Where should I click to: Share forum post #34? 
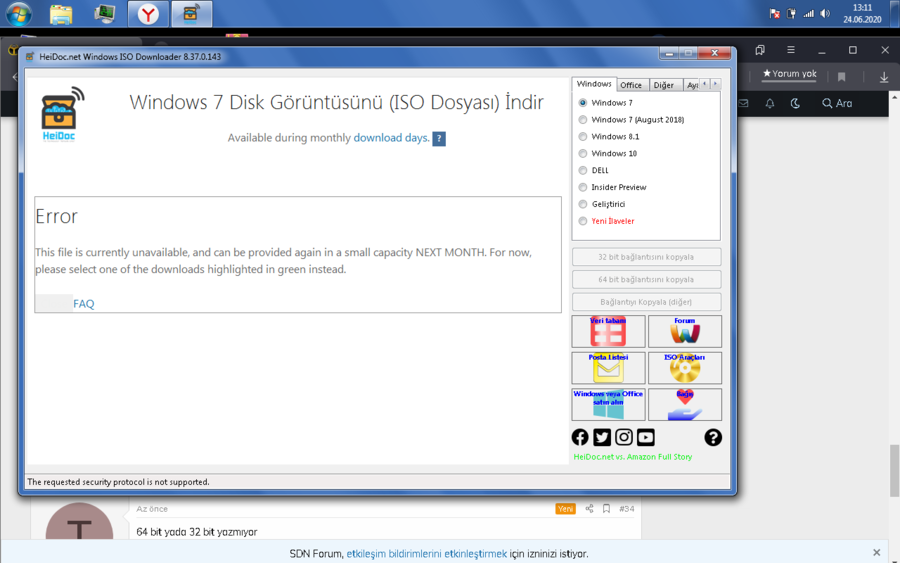click(589, 508)
